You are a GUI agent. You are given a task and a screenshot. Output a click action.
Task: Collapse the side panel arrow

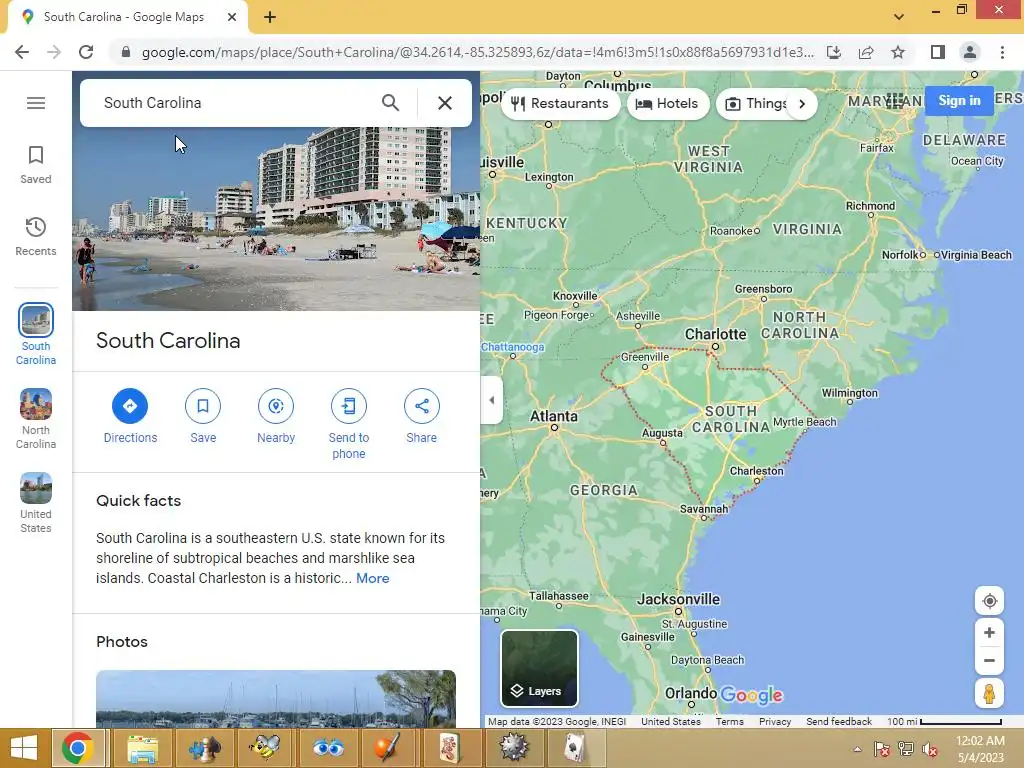pos(492,400)
